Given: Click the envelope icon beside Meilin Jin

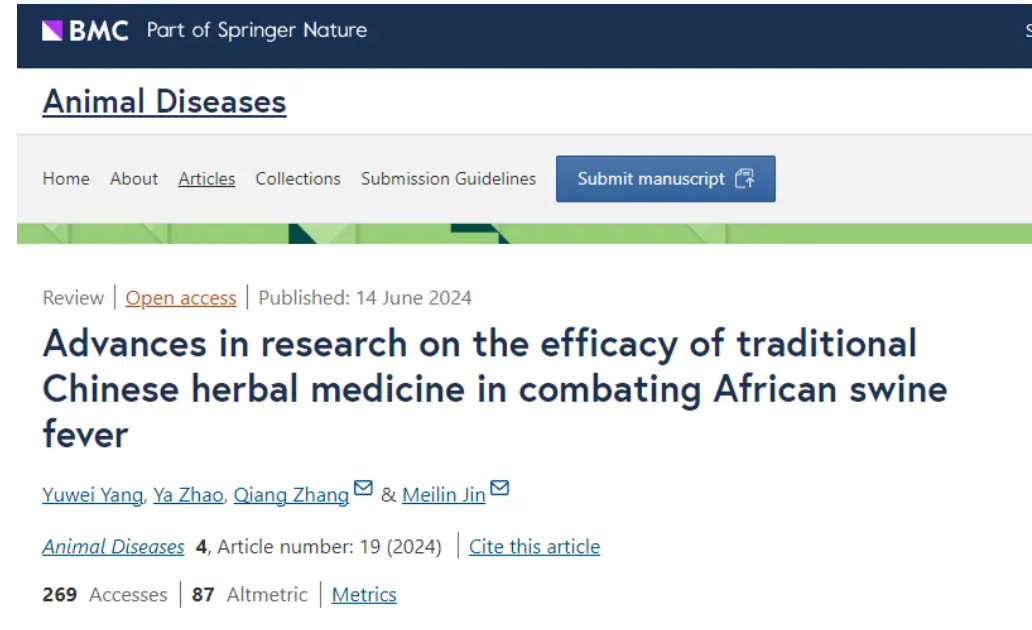Looking at the screenshot, I should (500, 488).
